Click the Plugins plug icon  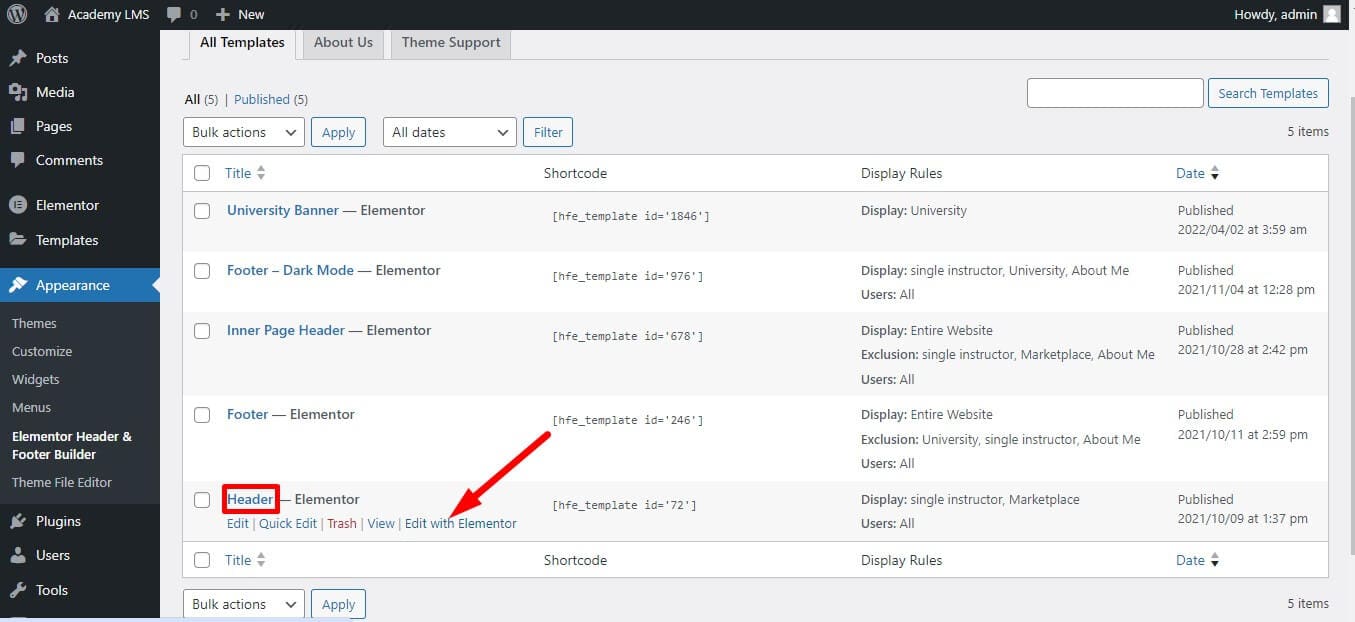[17, 521]
